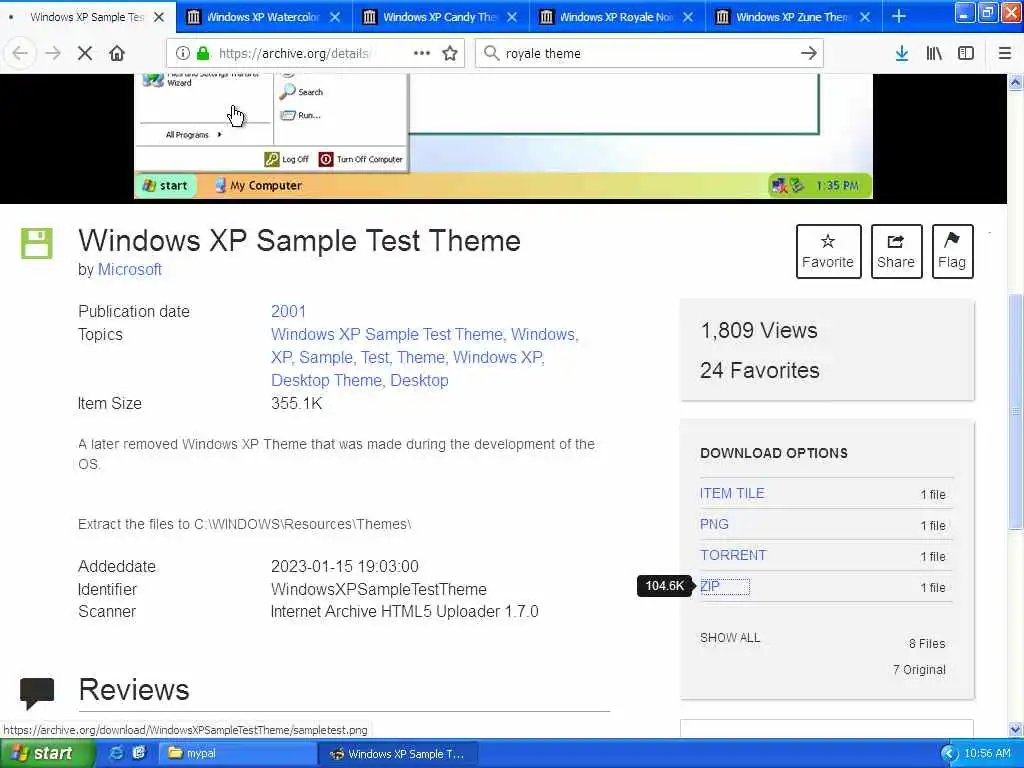This screenshot has height=768, width=1024.
Task: Click the 7 Original count
Action: click(x=919, y=670)
